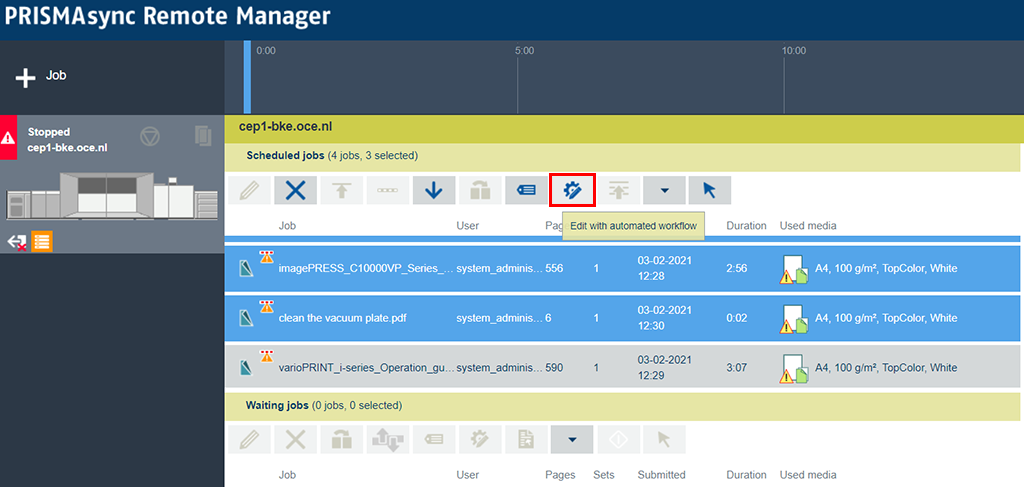
Task: Click the selection cursor icon in Waiting jobs toolbar
Action: [664, 439]
